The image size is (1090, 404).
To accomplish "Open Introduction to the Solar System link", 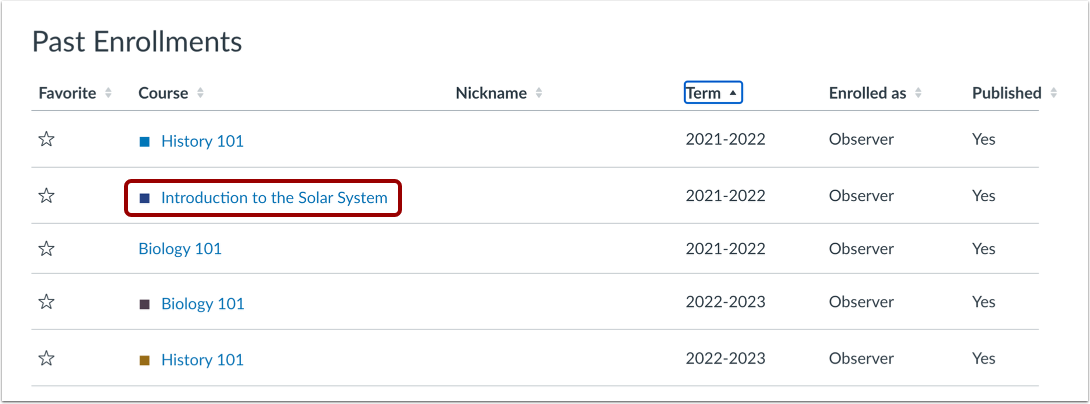I will pyautogui.click(x=274, y=198).
